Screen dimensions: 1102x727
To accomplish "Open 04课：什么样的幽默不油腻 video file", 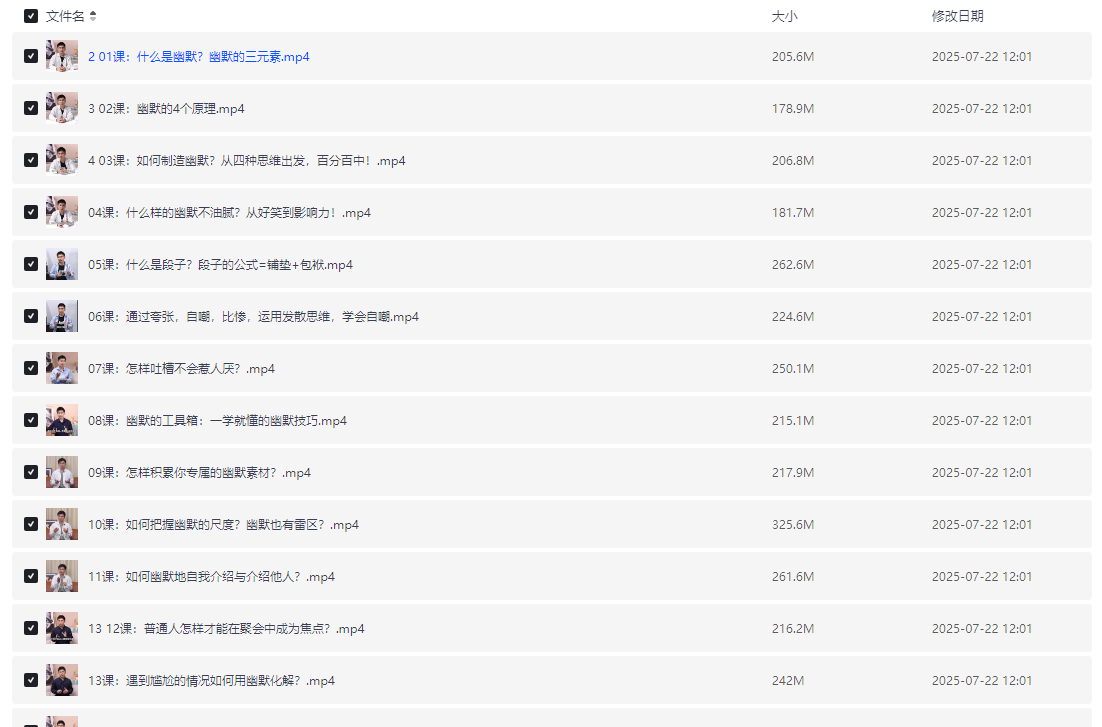I will (x=229, y=213).
